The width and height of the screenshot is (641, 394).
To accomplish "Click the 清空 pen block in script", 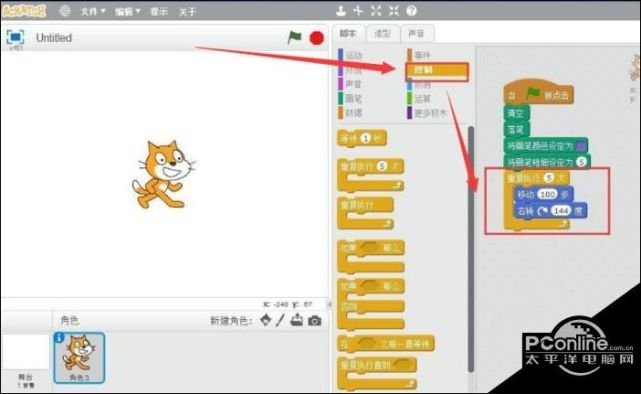I will [517, 113].
